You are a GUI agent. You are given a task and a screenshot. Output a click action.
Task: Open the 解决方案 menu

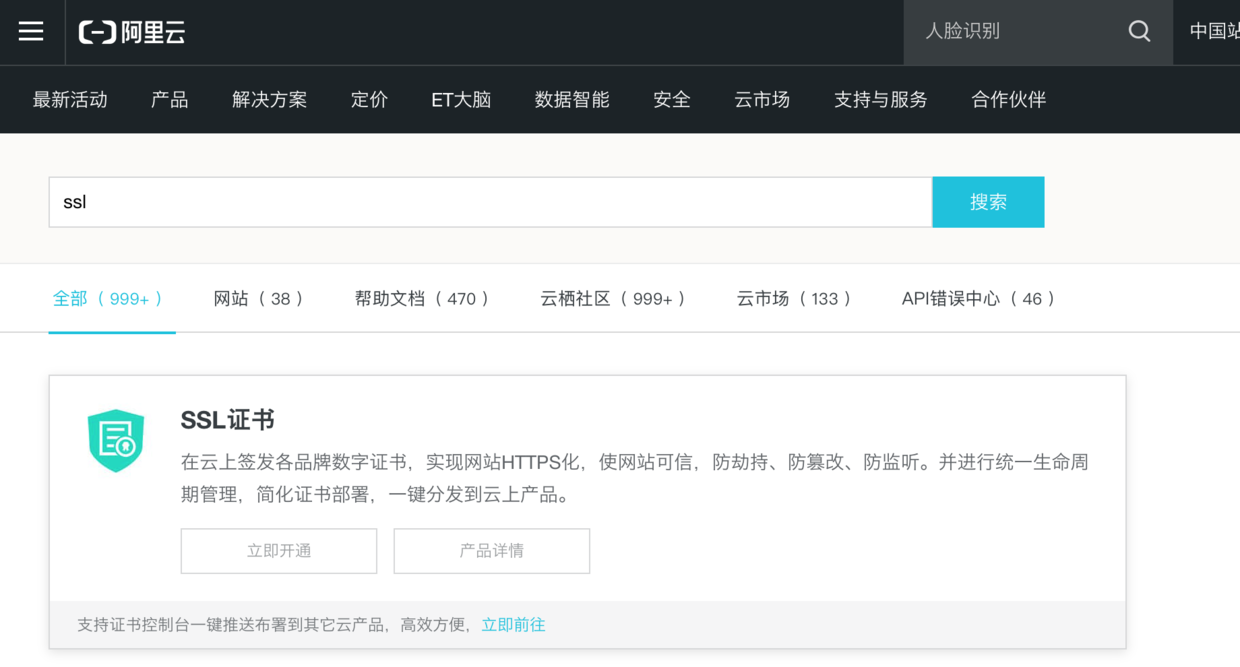(x=270, y=100)
